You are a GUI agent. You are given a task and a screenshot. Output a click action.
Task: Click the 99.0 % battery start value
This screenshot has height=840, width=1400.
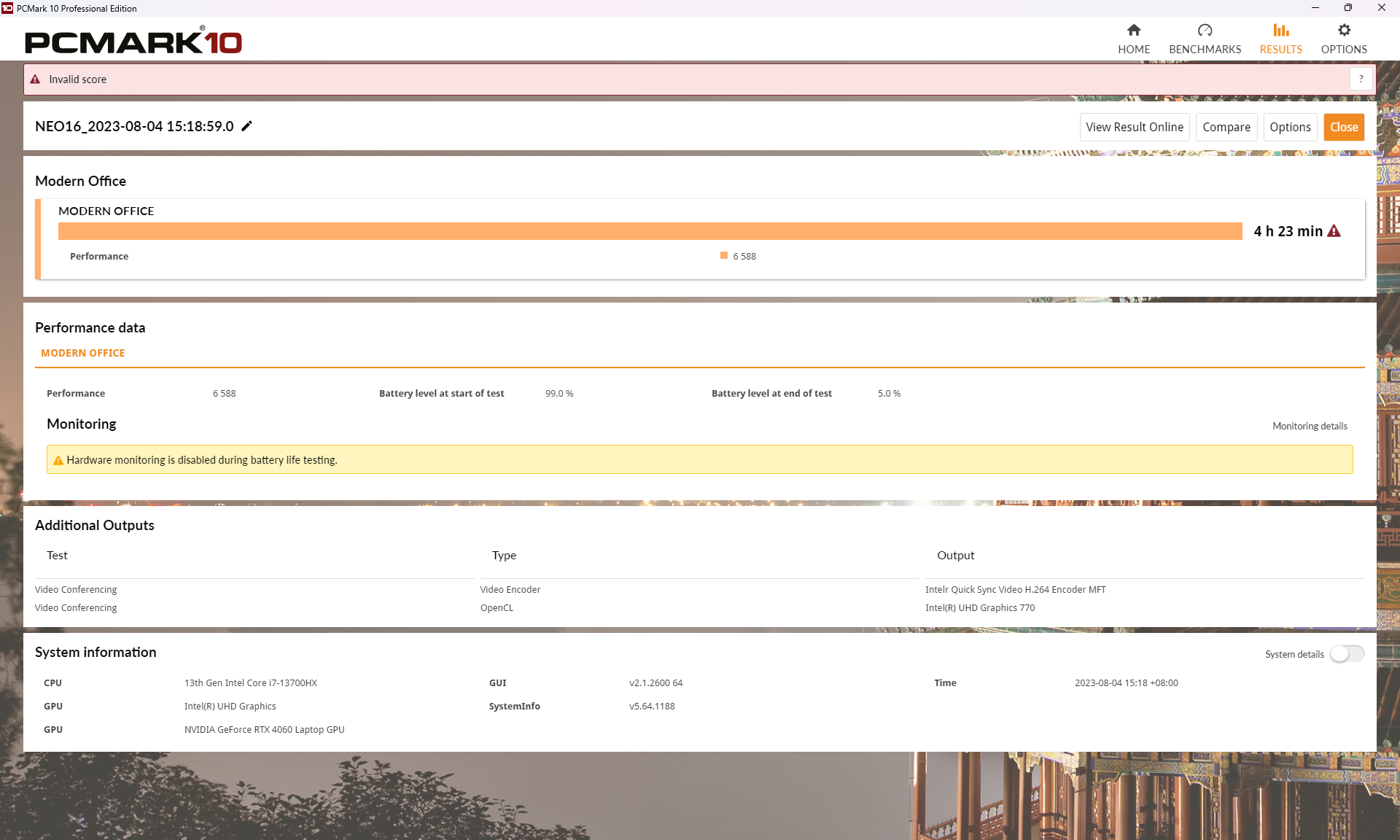559,393
